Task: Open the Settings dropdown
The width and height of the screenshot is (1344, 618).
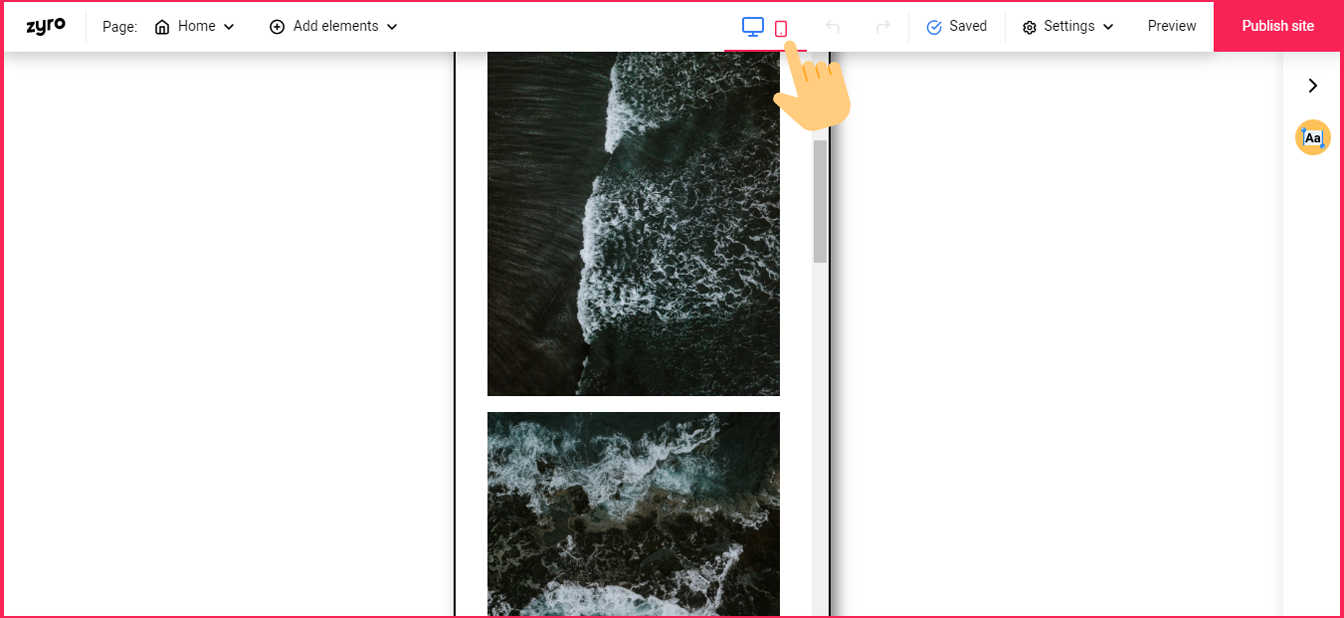Action: (1068, 27)
